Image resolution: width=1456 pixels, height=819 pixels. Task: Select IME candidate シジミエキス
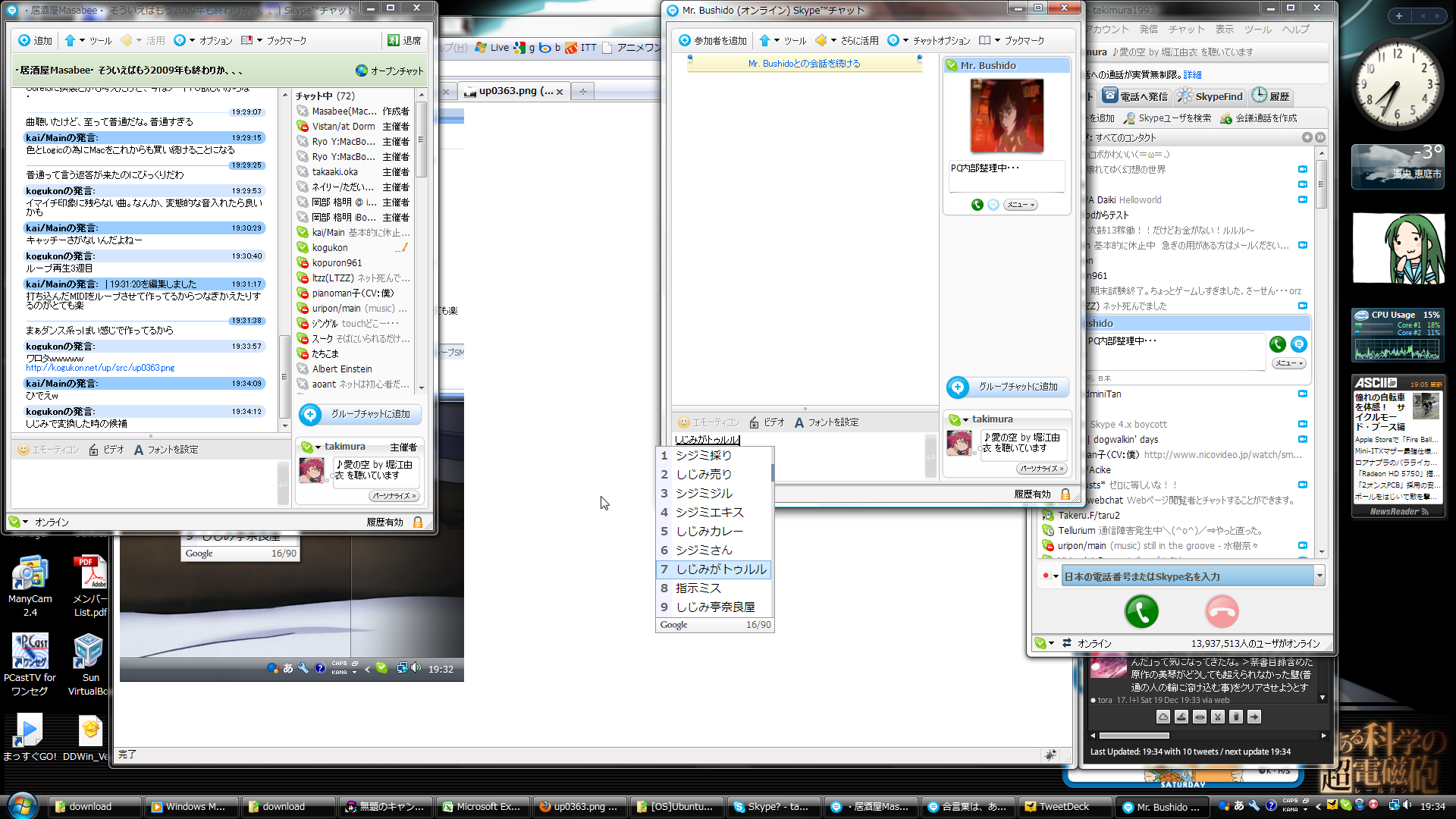(x=714, y=513)
